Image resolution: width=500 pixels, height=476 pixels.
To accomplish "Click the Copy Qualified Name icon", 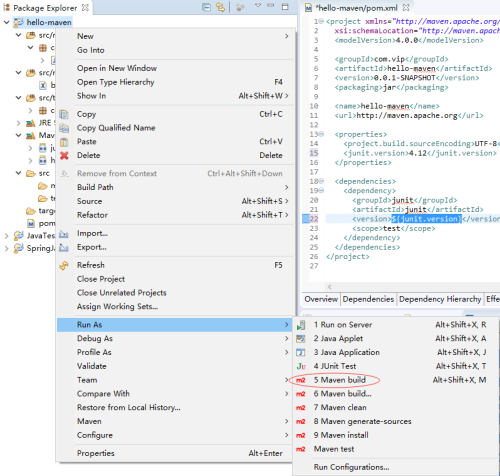I will (64, 128).
